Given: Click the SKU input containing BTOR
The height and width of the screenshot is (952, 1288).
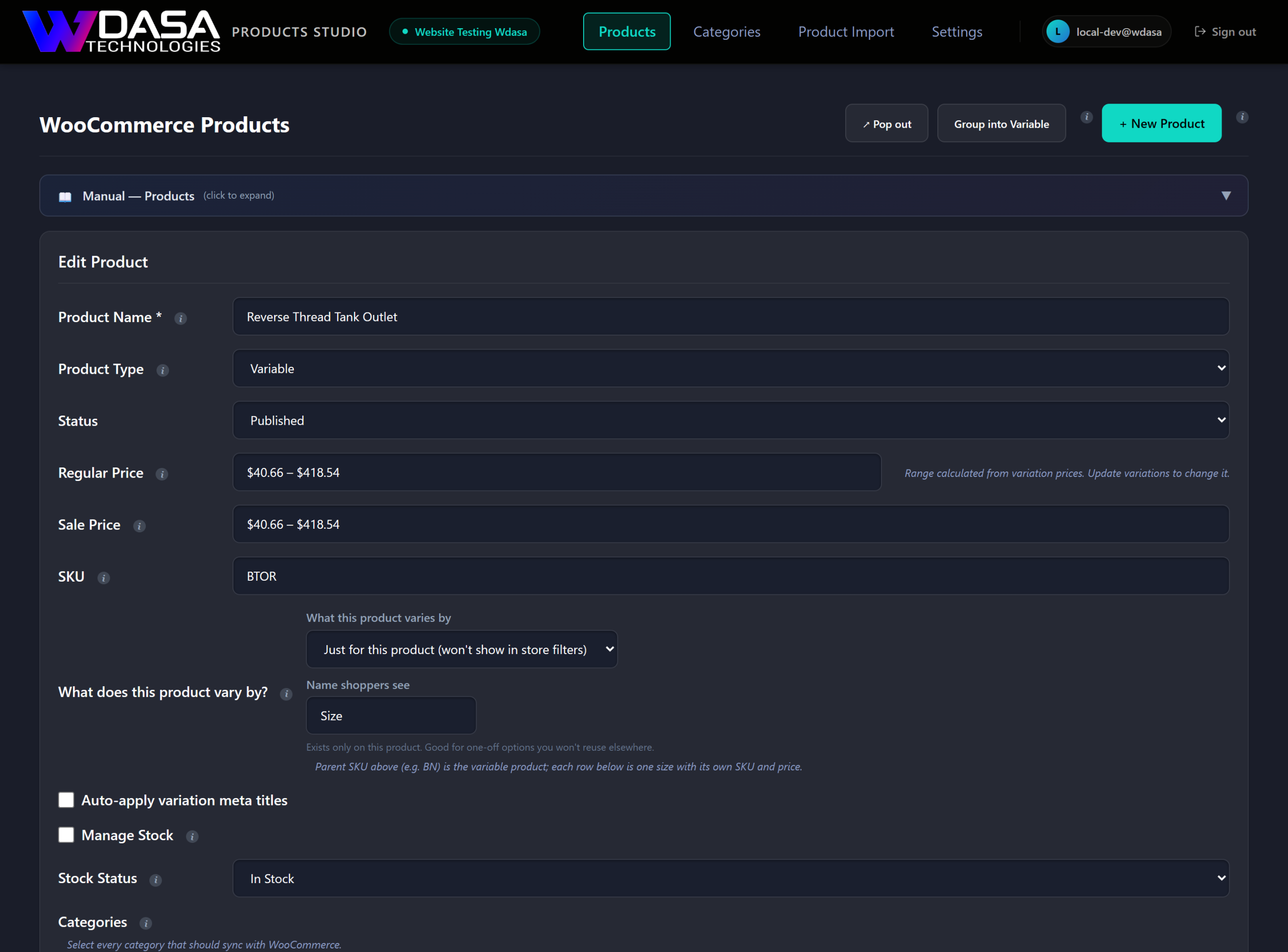Looking at the screenshot, I should coord(731,576).
